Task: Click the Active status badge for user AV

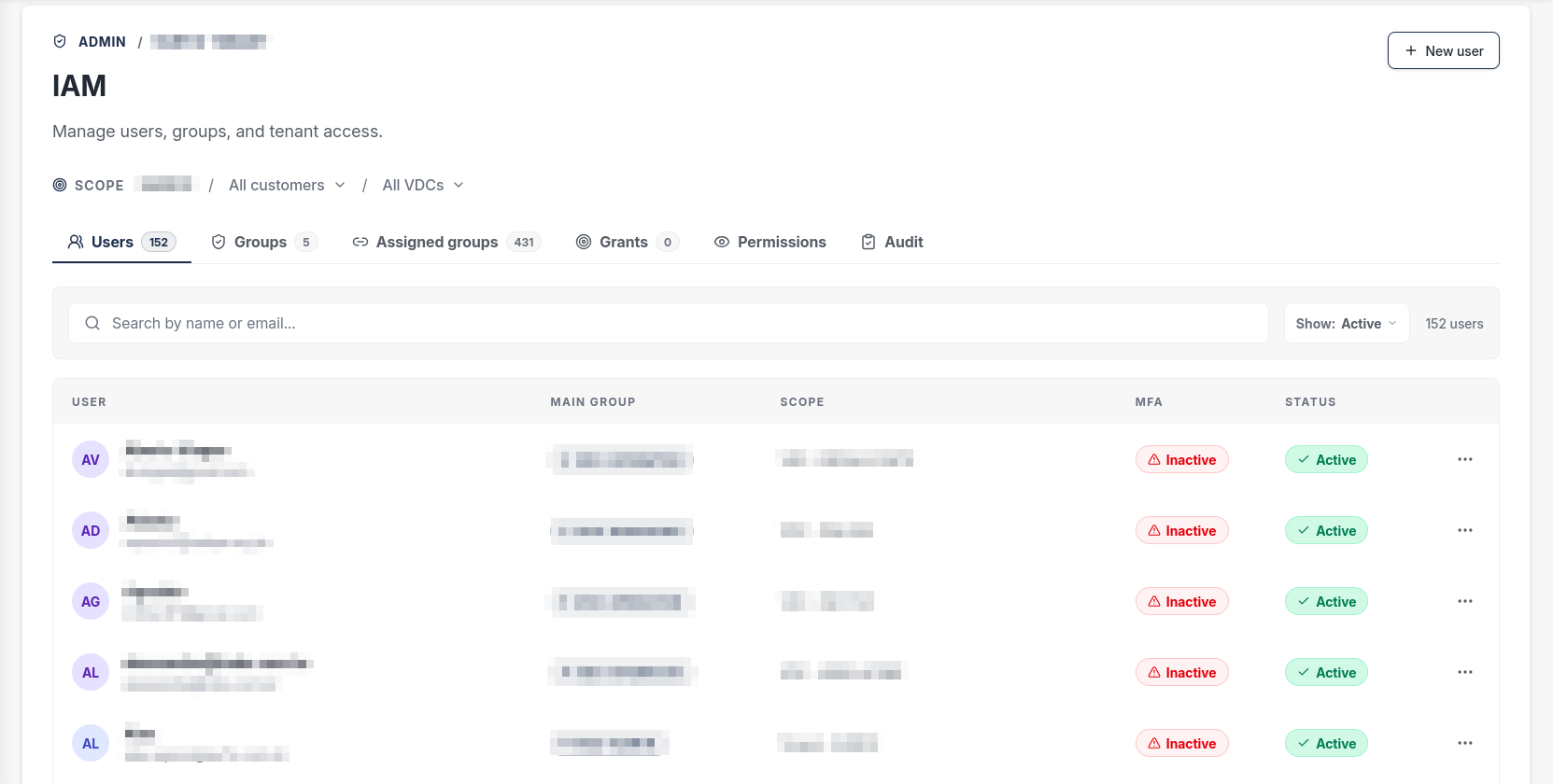Action: [x=1326, y=459]
